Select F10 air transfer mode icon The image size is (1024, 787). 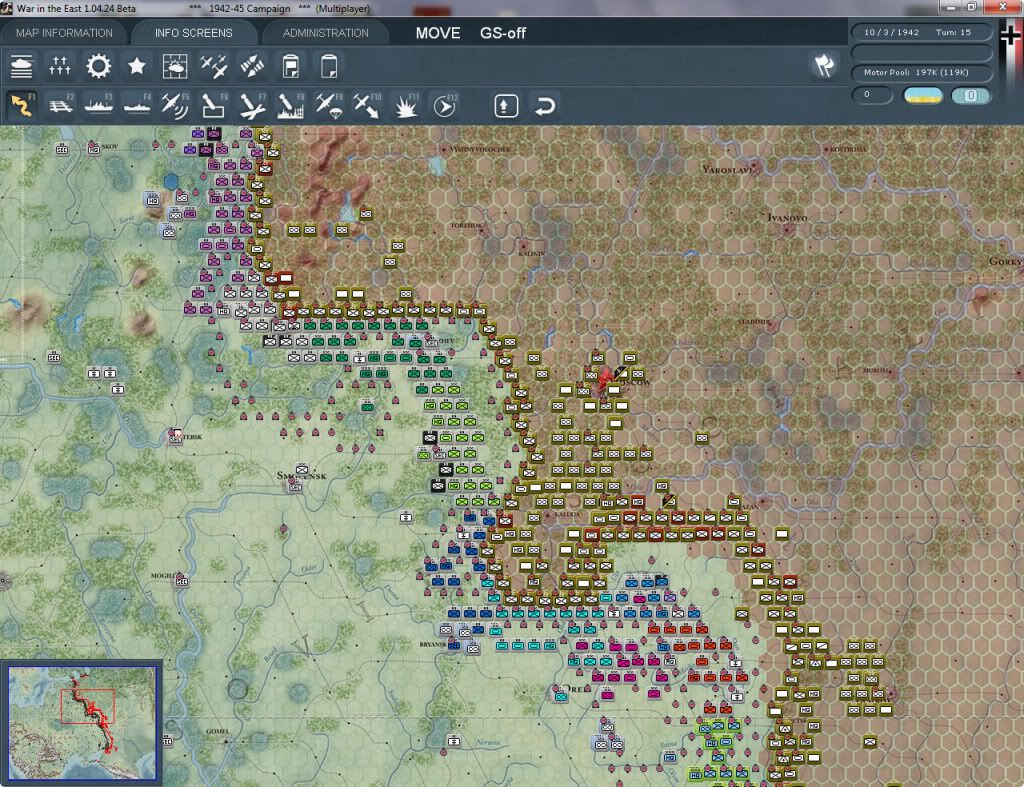[367, 106]
